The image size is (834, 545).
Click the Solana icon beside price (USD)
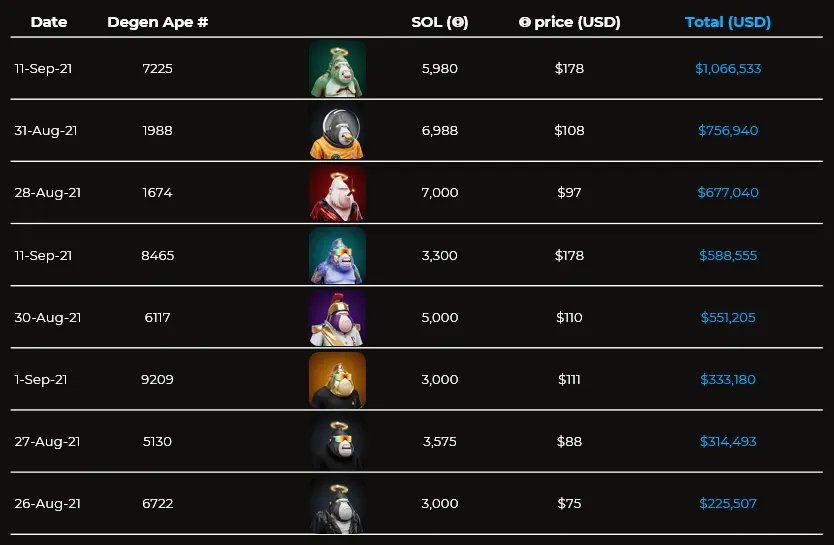point(525,22)
